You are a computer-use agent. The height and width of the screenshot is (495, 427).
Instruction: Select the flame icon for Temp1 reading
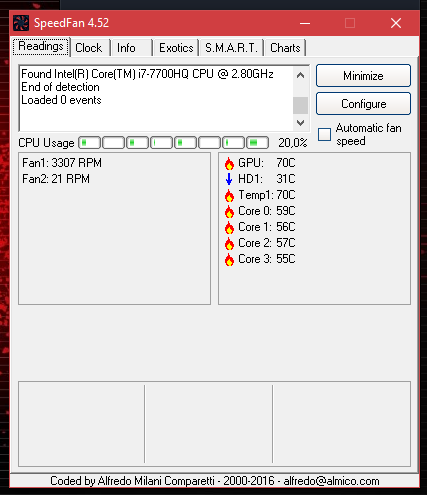pyautogui.click(x=229, y=195)
